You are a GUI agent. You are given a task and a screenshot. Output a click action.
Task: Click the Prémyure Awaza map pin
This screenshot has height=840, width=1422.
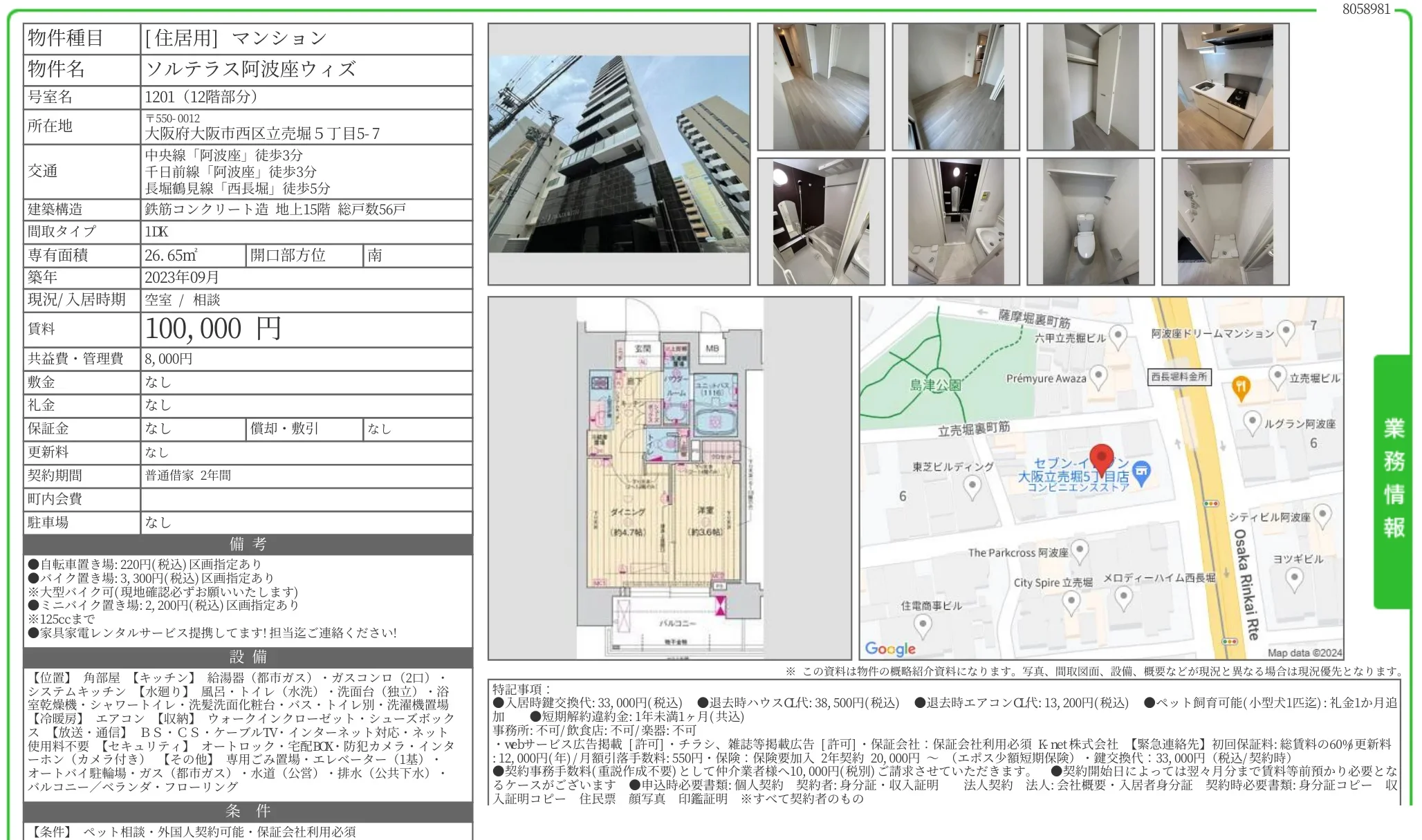point(1098,377)
